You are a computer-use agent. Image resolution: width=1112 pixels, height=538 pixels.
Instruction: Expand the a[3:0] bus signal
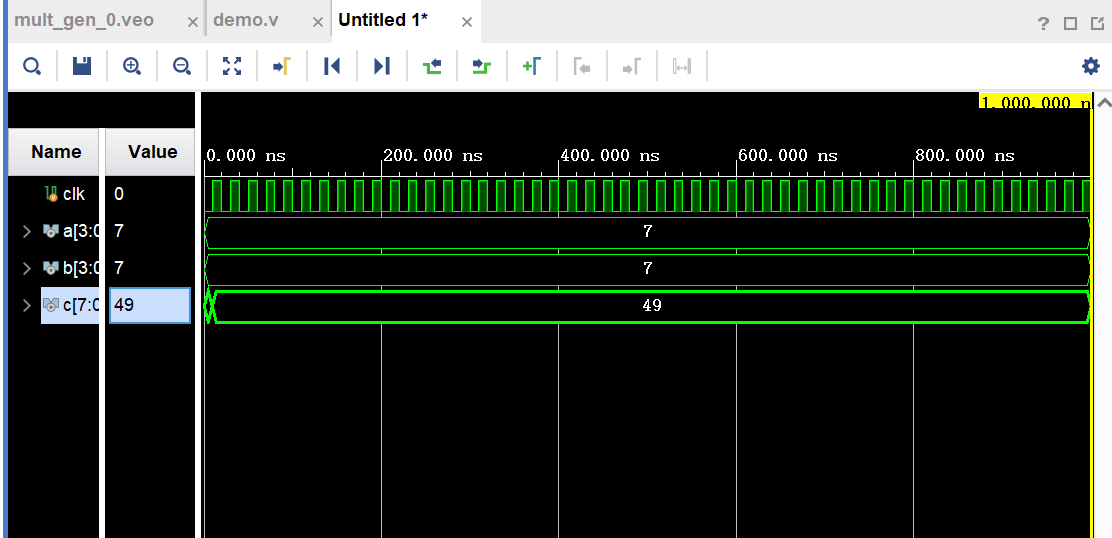pyautogui.click(x=26, y=231)
